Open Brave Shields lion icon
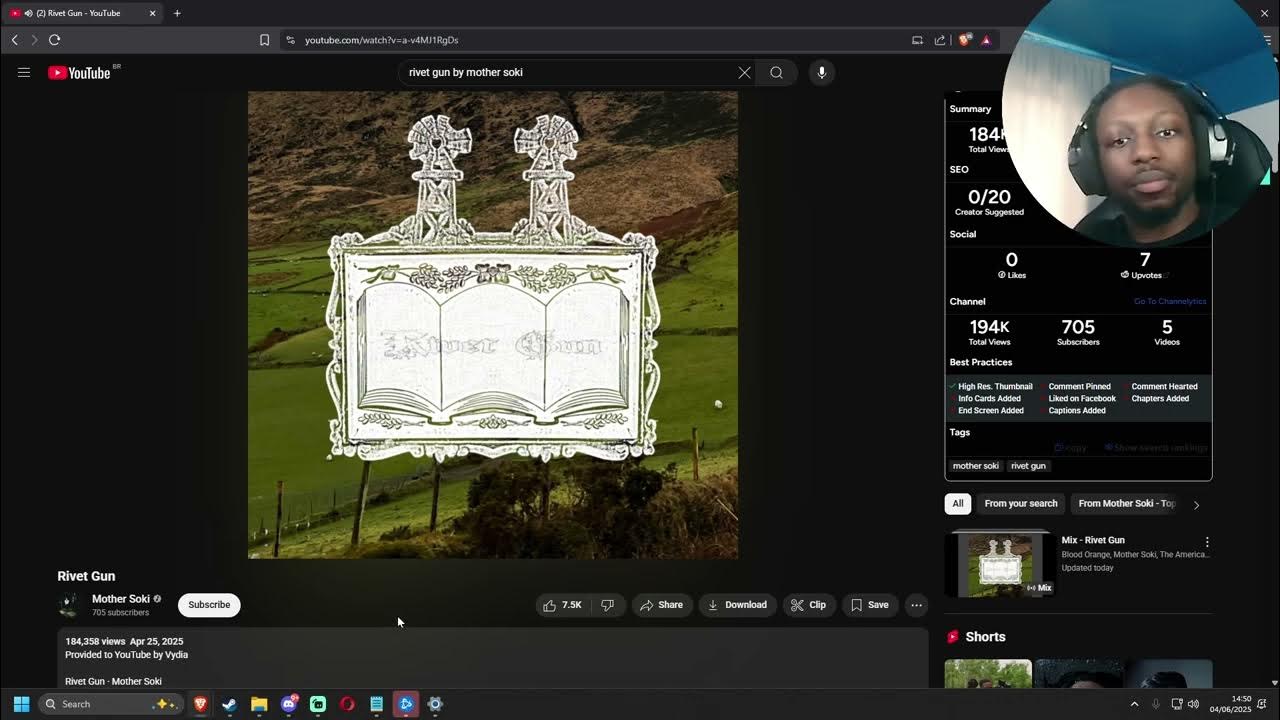 [964, 40]
